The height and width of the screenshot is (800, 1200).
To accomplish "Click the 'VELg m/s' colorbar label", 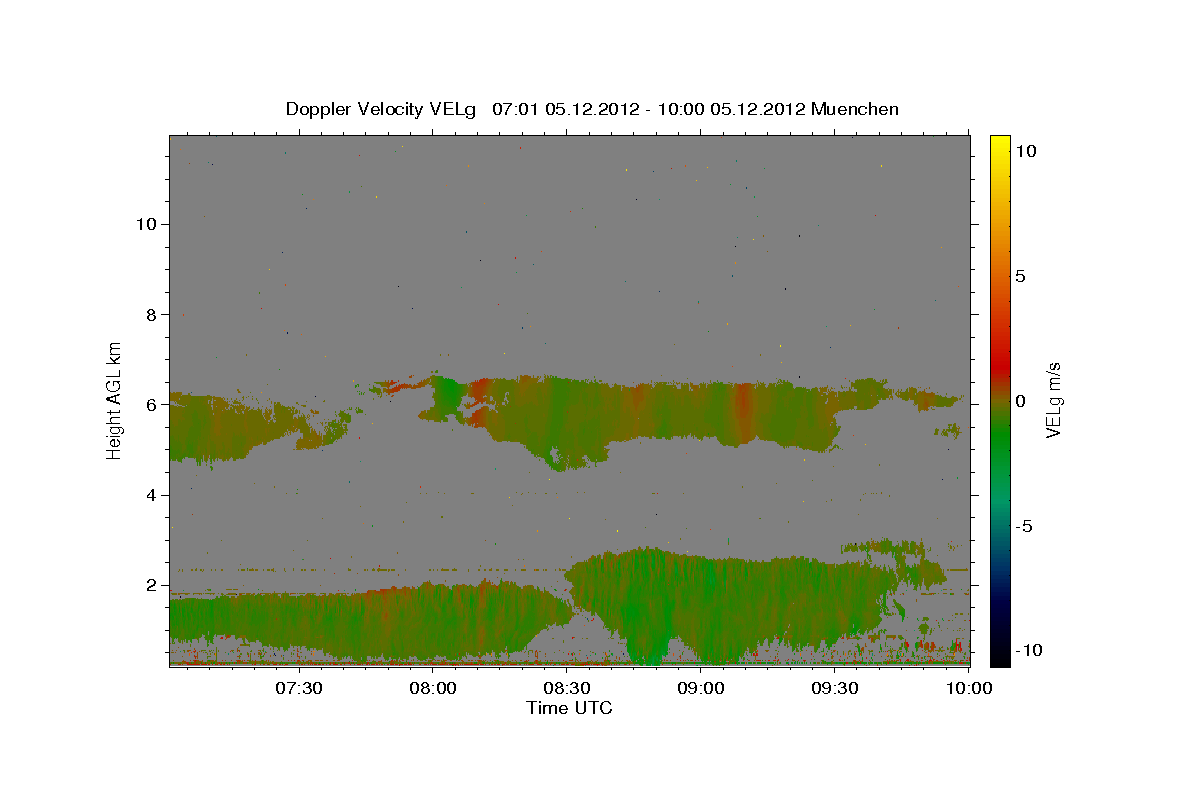I will 1053,399.
